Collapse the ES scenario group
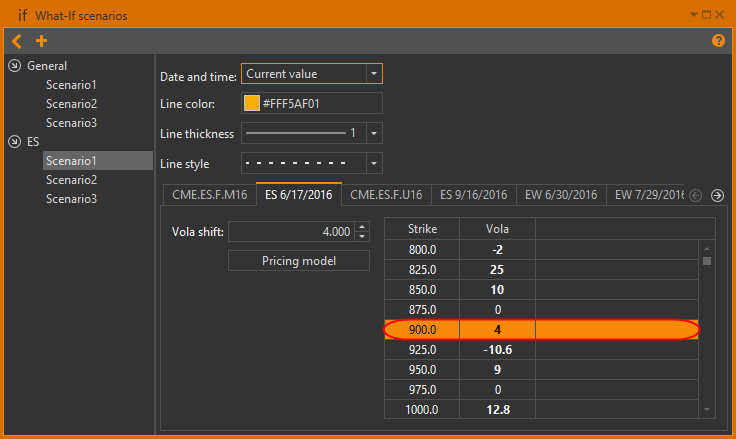 click(14, 142)
